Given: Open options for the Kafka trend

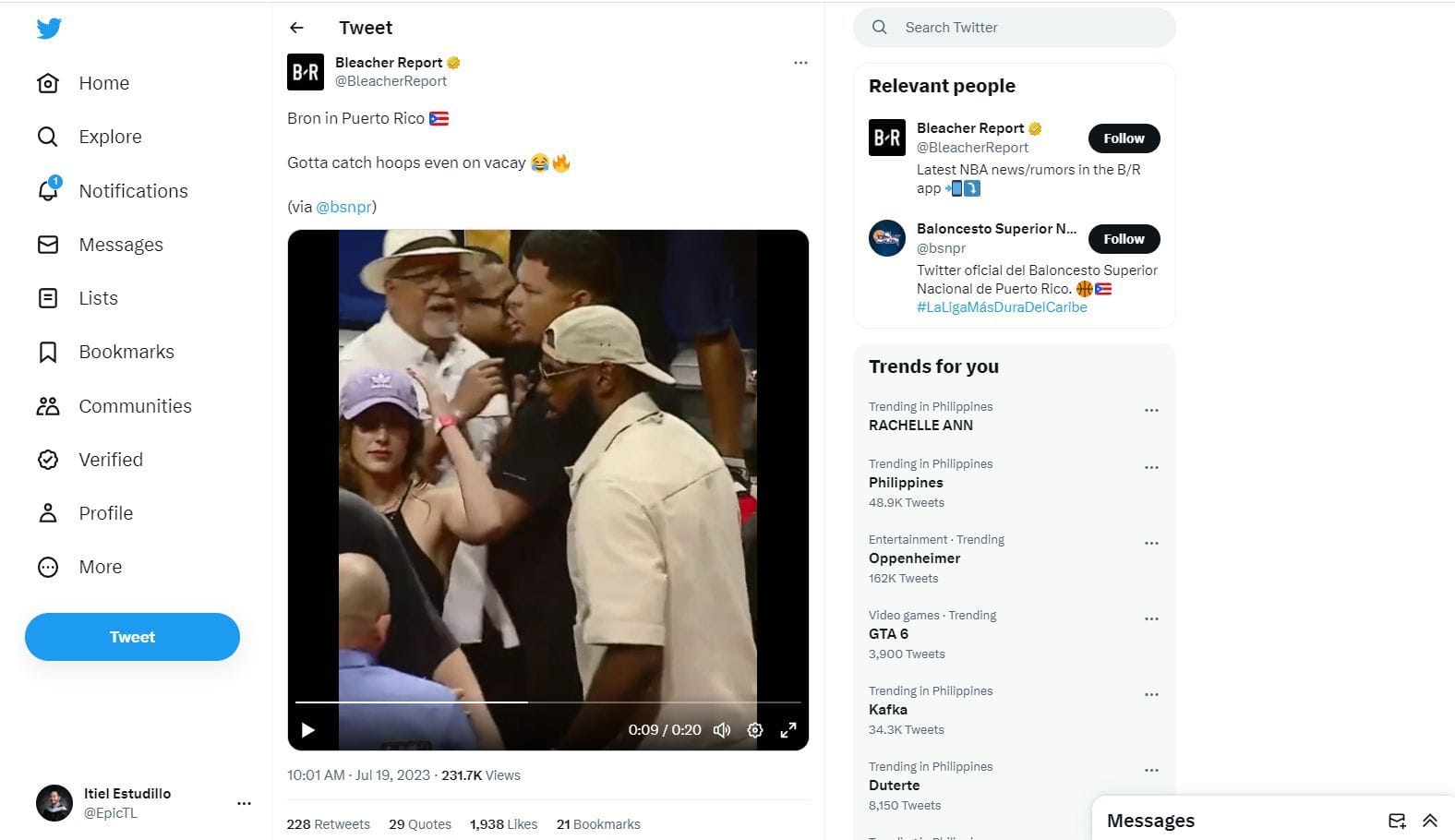Looking at the screenshot, I should [1151, 694].
